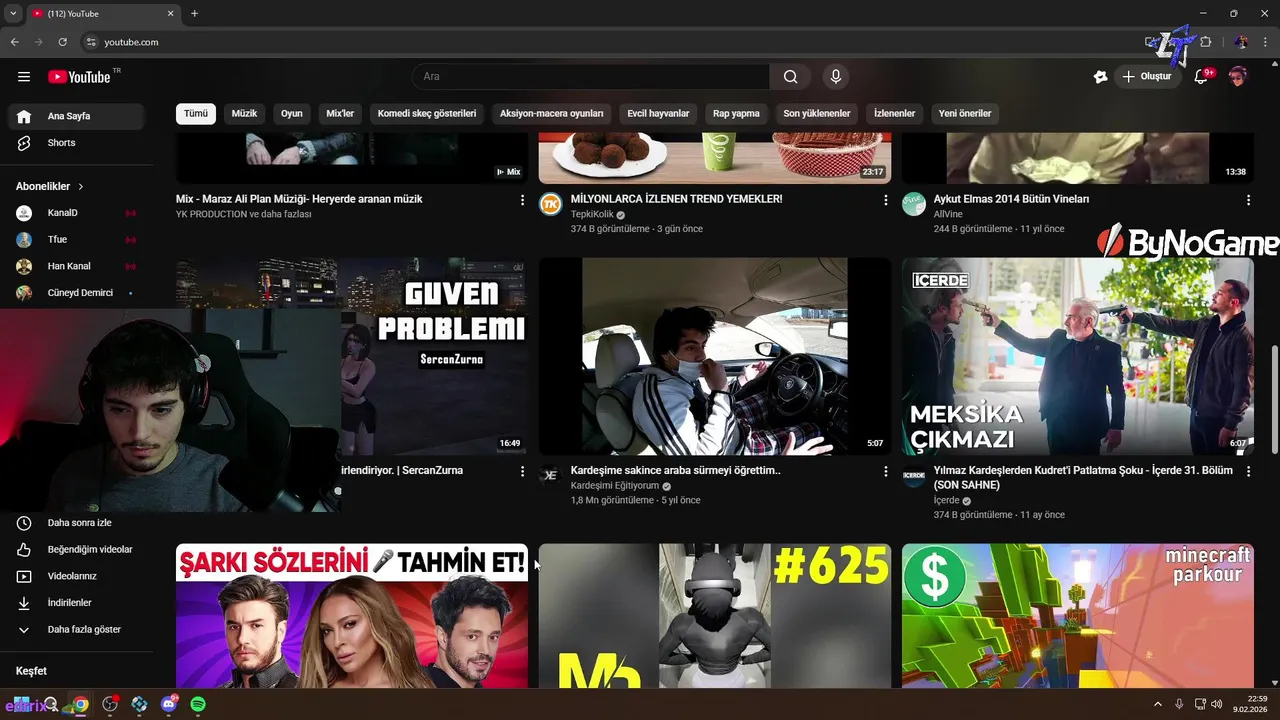Expand 'Daha fazla göster' in sidebar

(76, 630)
